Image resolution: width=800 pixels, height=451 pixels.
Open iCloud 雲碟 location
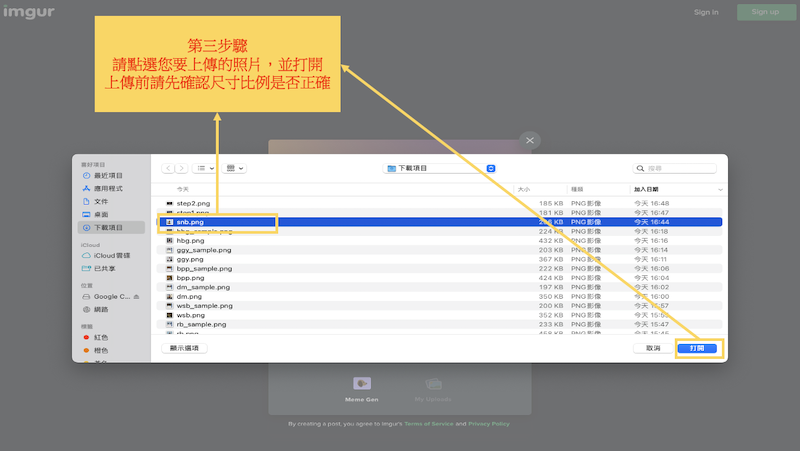coord(112,256)
